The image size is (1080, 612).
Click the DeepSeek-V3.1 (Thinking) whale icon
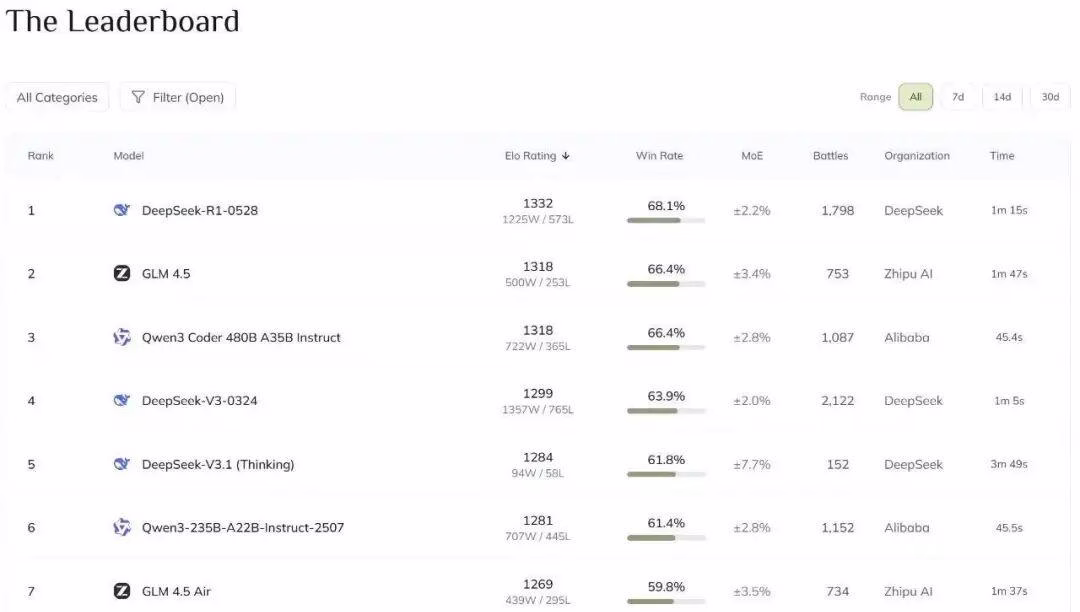122,464
